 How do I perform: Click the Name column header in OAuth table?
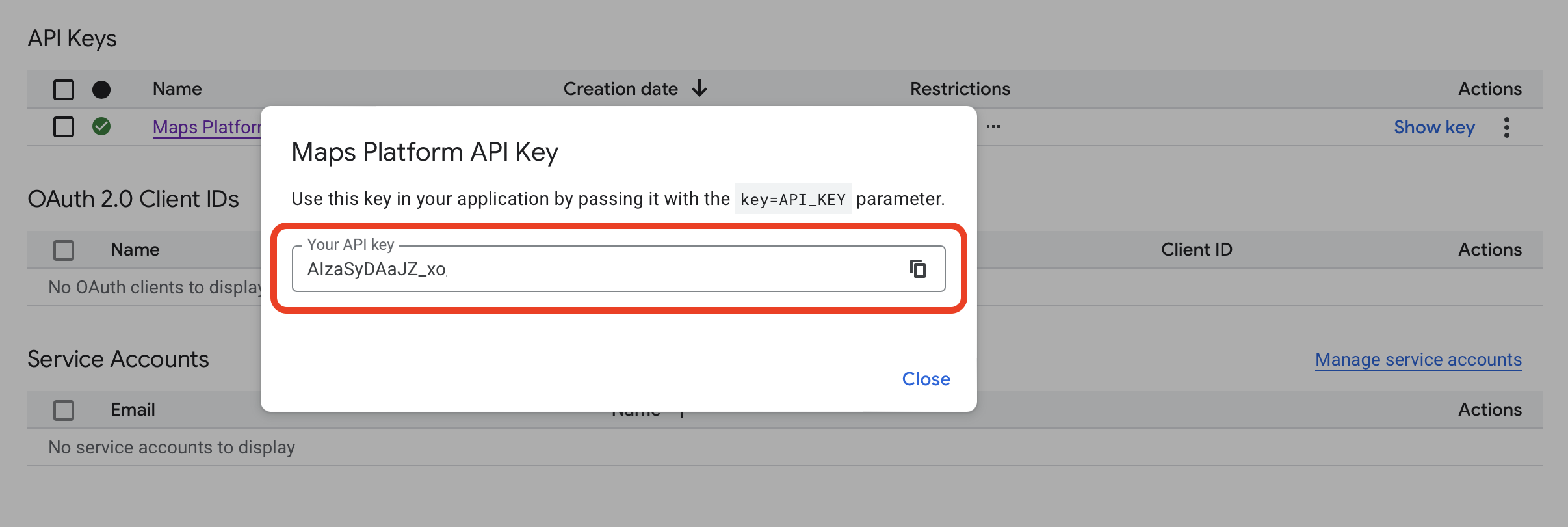click(135, 250)
